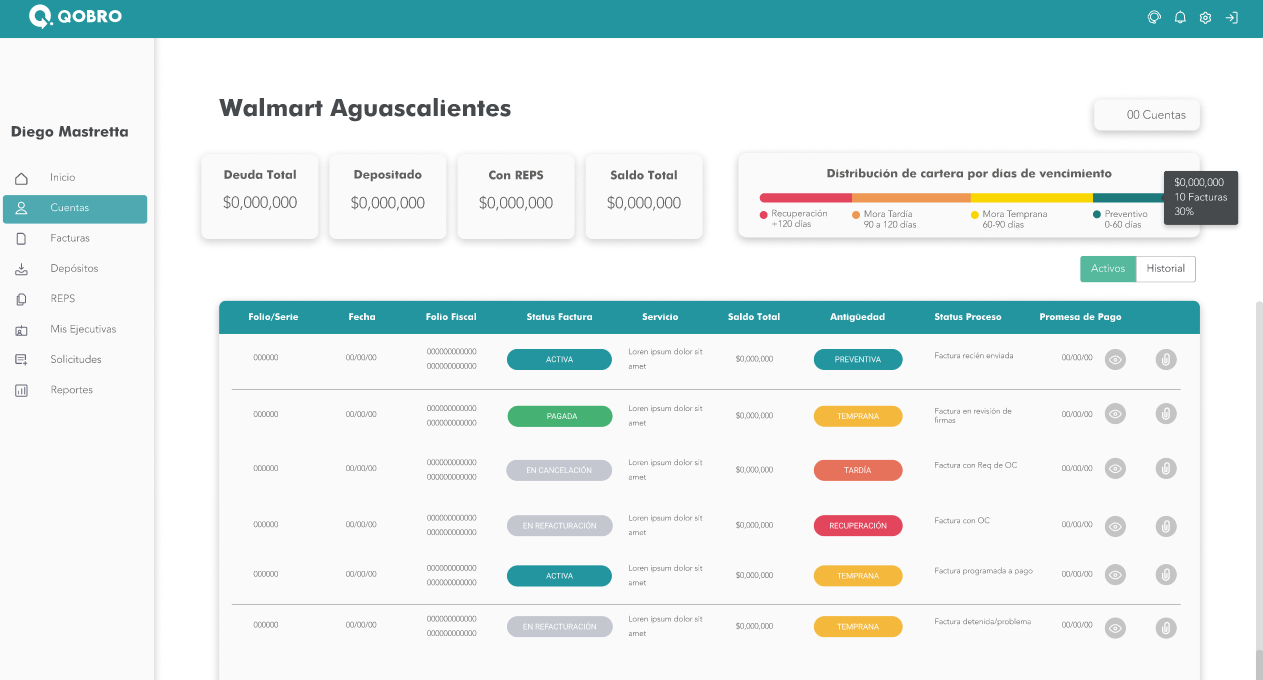Screen dimensions: 1263x680
Task: Open the support headset icon in top bar
Action: coord(1154,17)
